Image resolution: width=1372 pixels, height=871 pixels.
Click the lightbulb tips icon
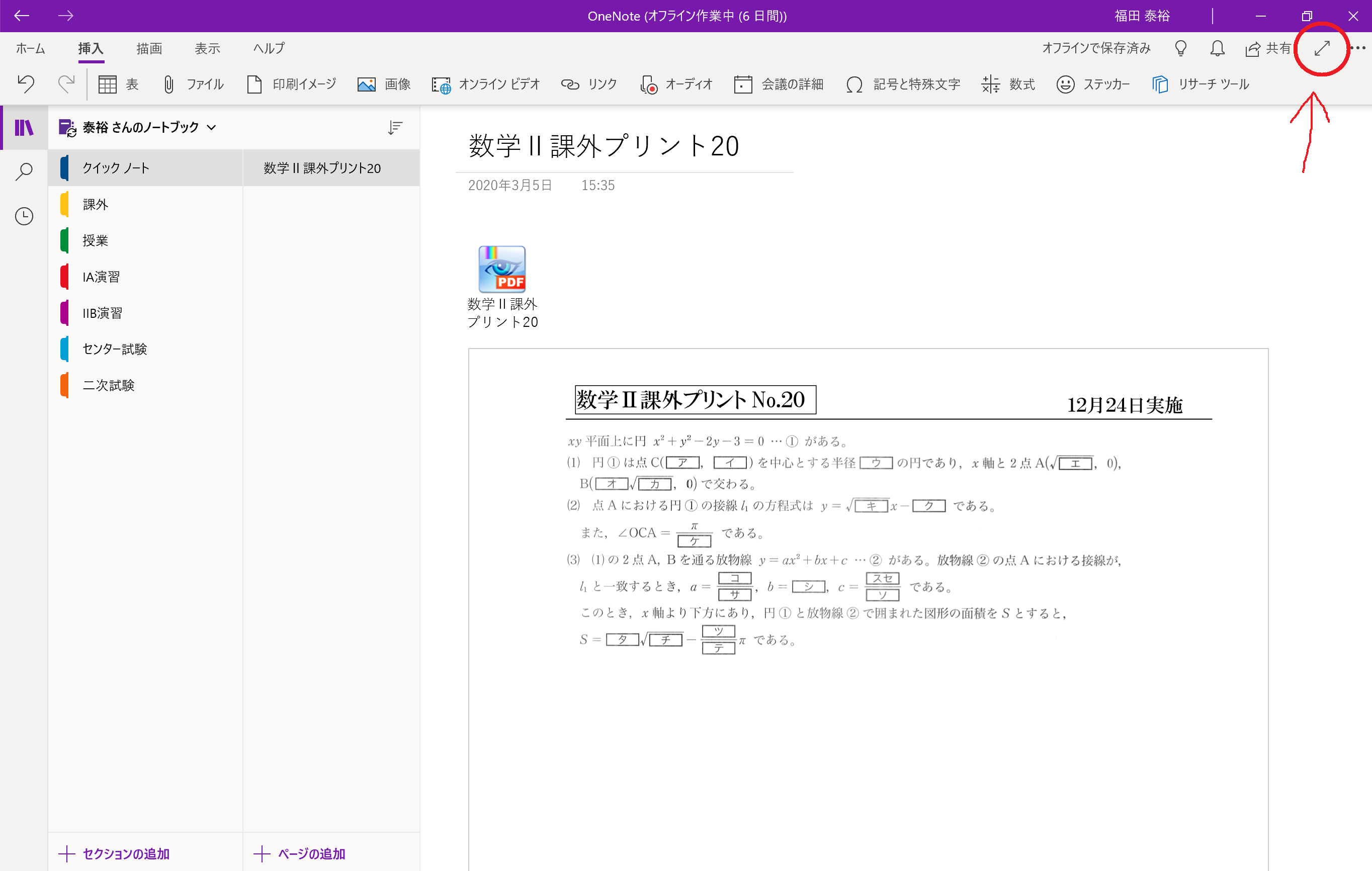1180,48
